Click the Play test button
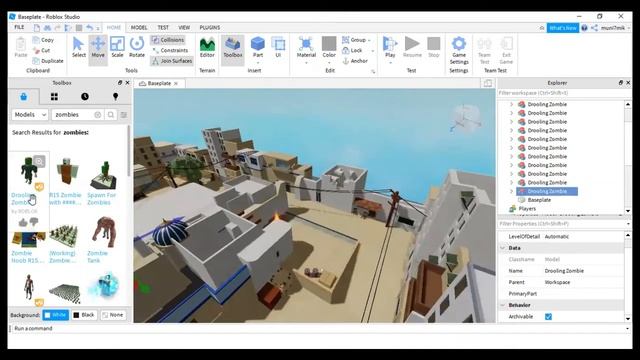This screenshot has width=640, height=360. [x=390, y=47]
